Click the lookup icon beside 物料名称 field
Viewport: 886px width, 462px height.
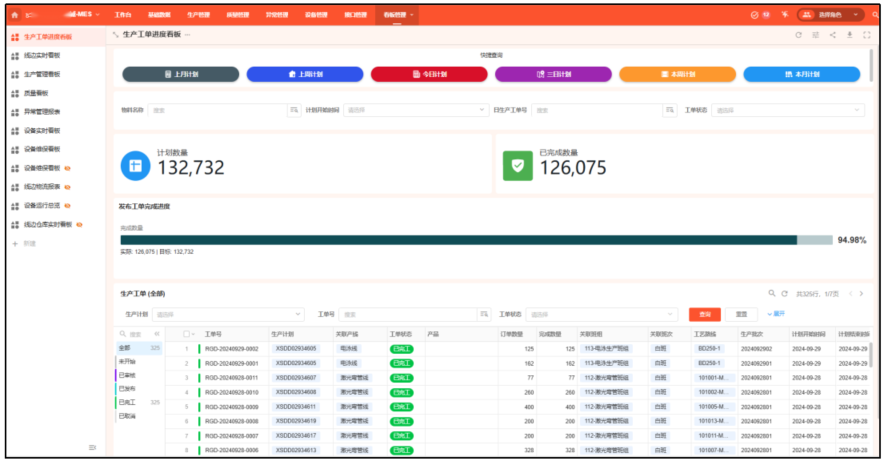click(294, 110)
